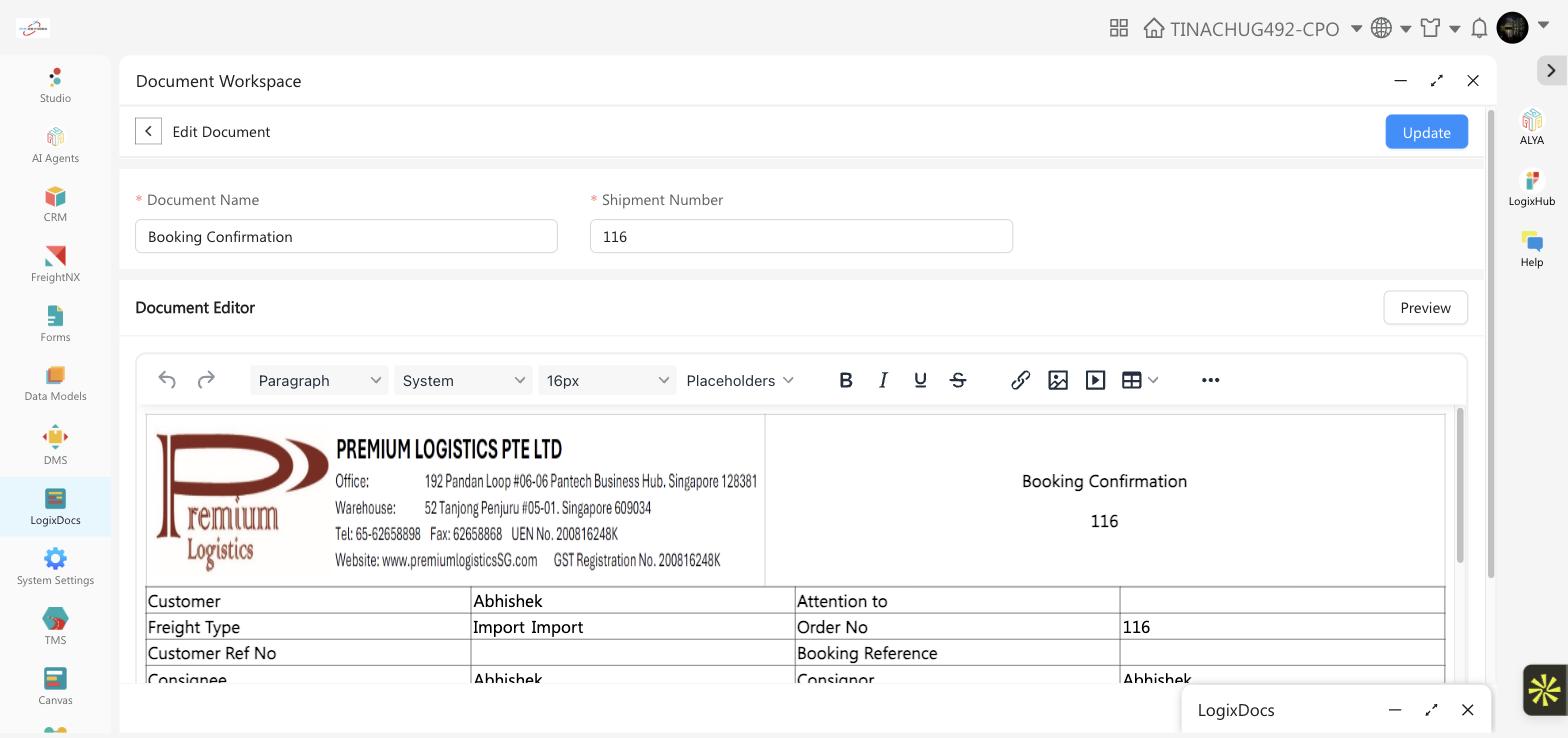Toggle bold formatting

click(x=846, y=380)
